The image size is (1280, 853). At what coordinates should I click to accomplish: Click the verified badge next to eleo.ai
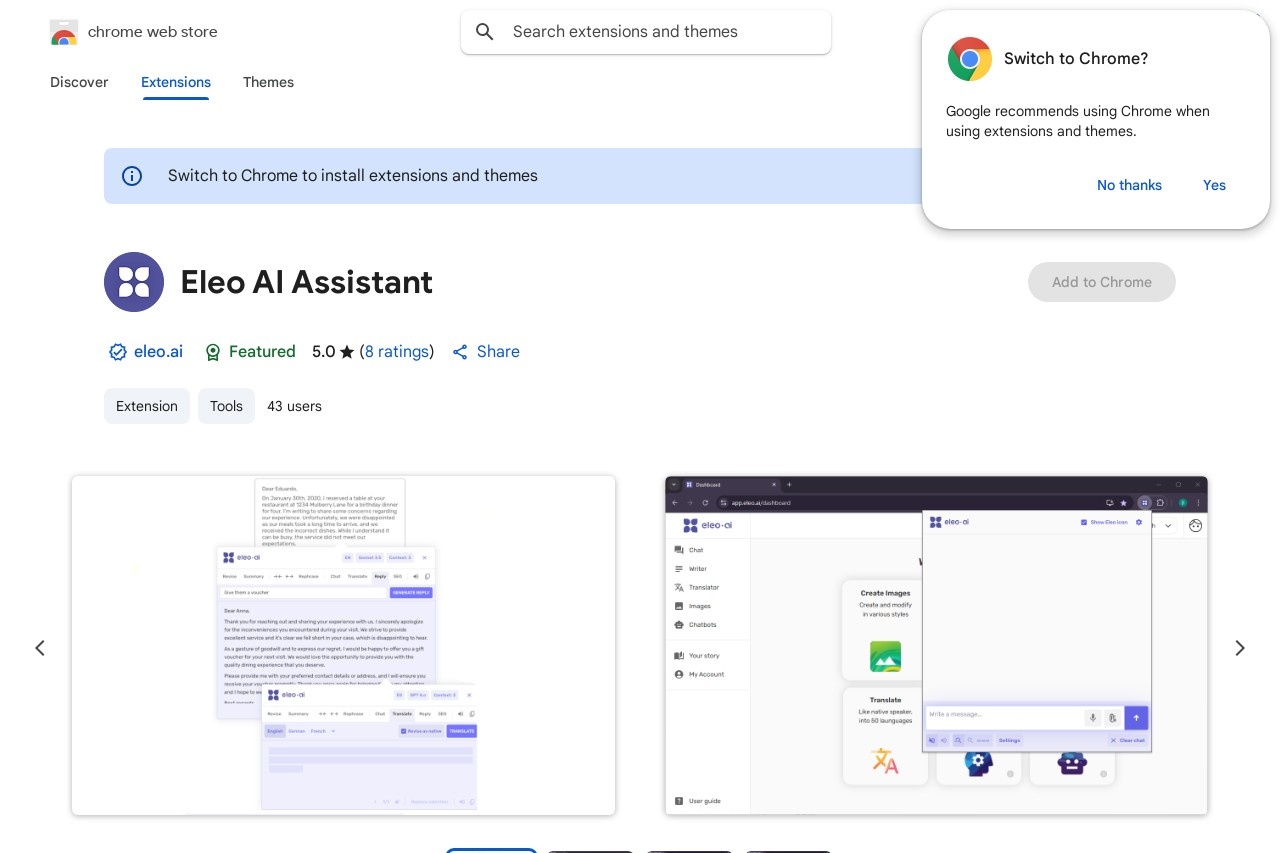click(x=118, y=352)
